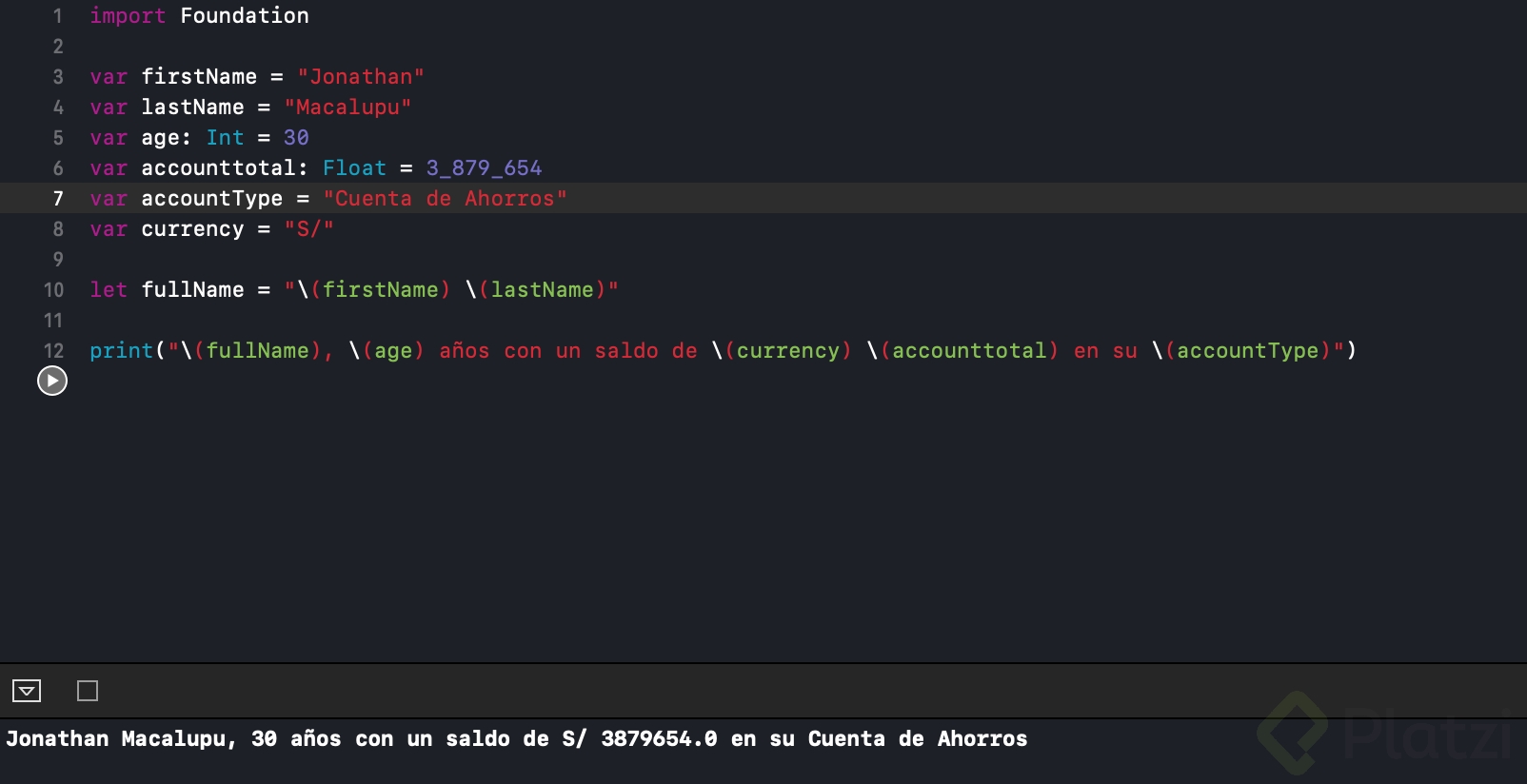Viewport: 1527px width, 784px height.
Task: Click variable accounttotal declaration on line 6
Action: [218, 167]
